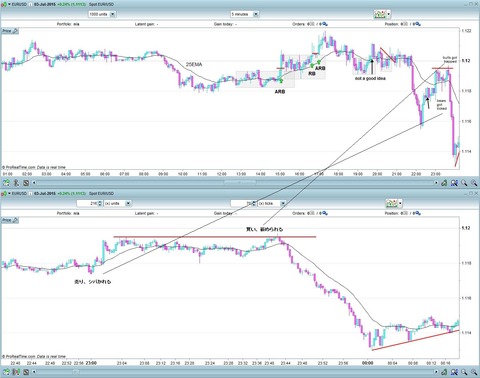
Task: Click the rightmost magnifier icon under the upper chart
Action: (x=474, y=183)
